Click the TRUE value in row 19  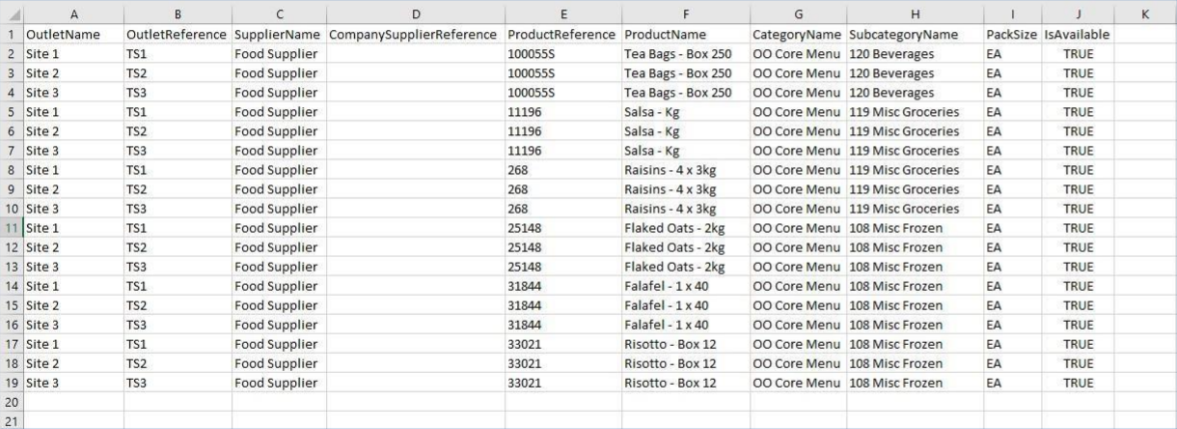click(x=1078, y=382)
